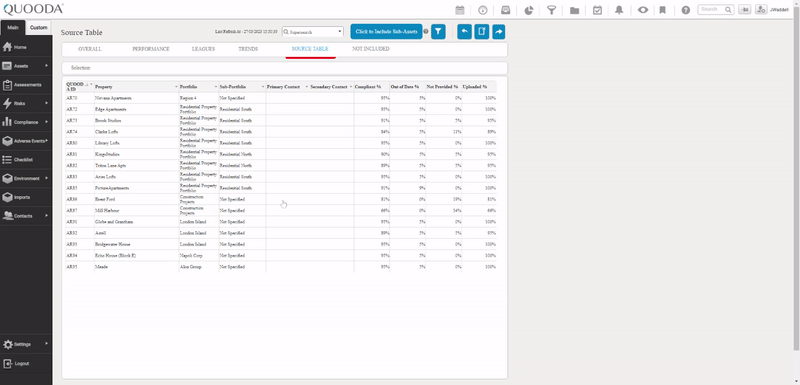Select the Bridgewater House property cell
The image size is (800, 385).
tap(136, 244)
